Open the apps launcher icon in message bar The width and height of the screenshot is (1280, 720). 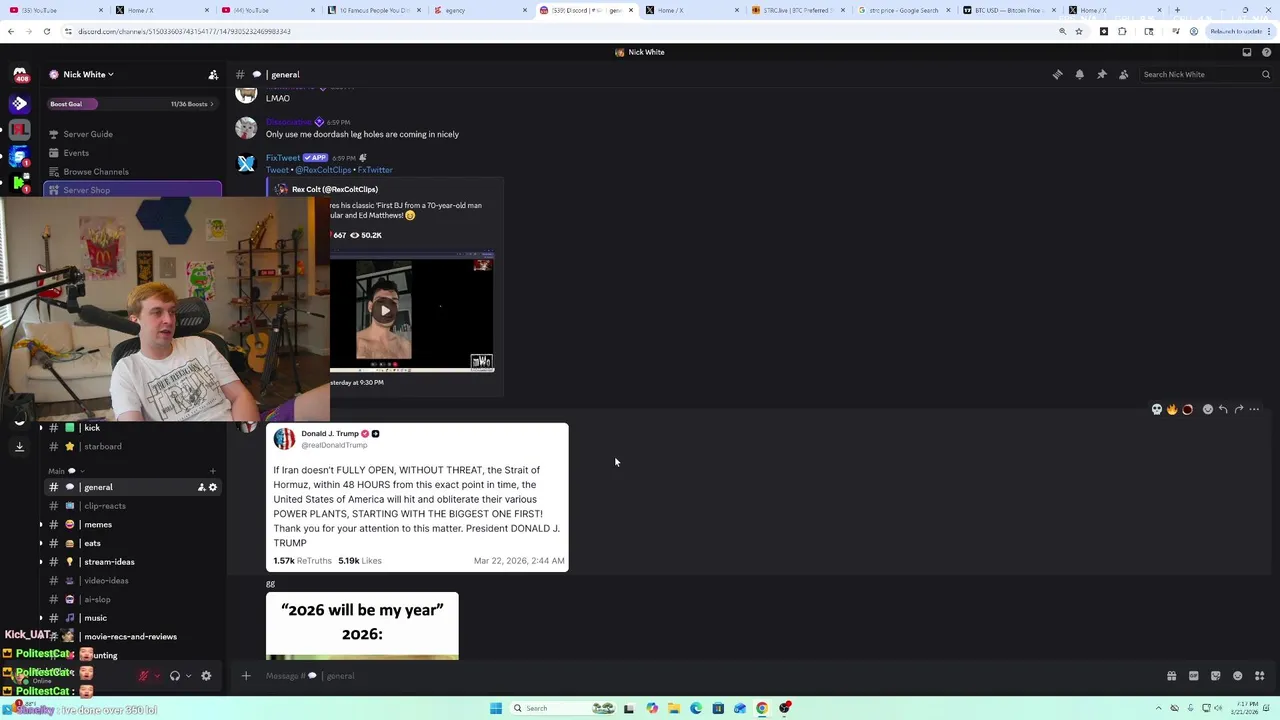pyautogui.click(x=1259, y=676)
